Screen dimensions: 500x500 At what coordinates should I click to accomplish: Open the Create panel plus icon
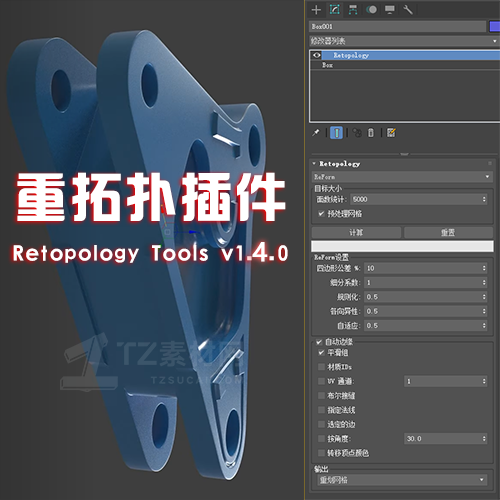(x=316, y=10)
